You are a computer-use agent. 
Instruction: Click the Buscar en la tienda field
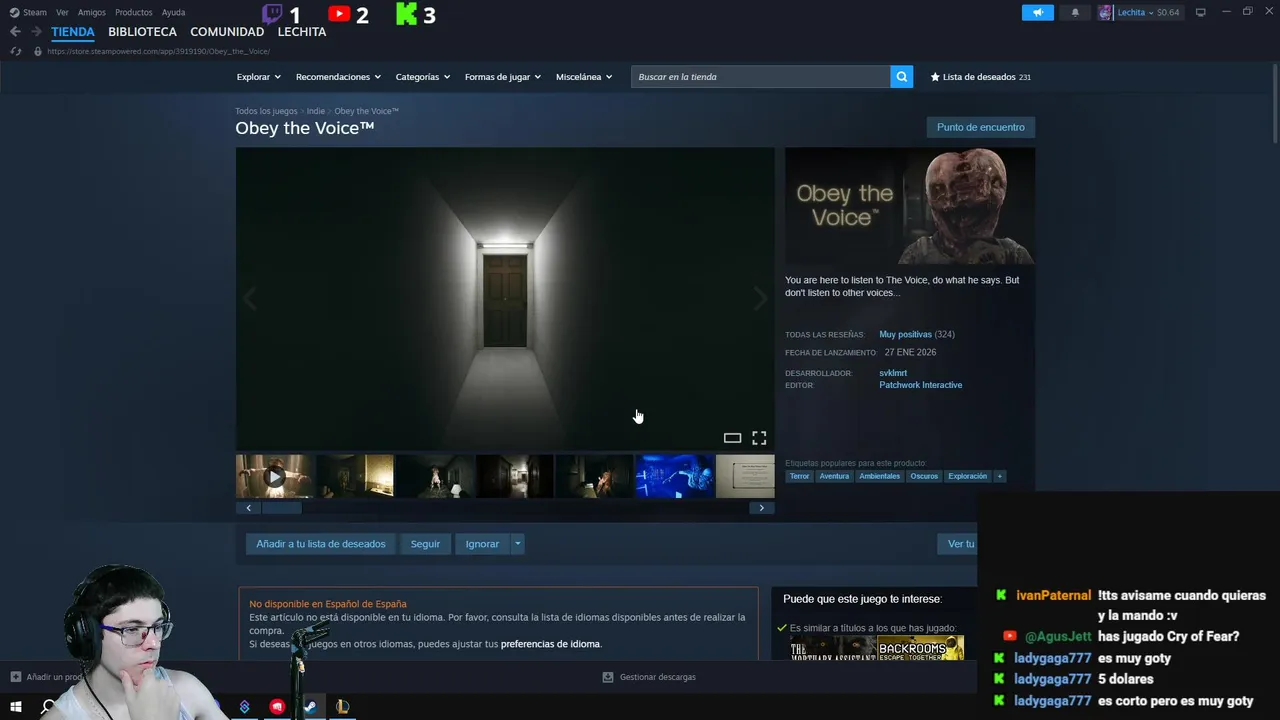(760, 77)
